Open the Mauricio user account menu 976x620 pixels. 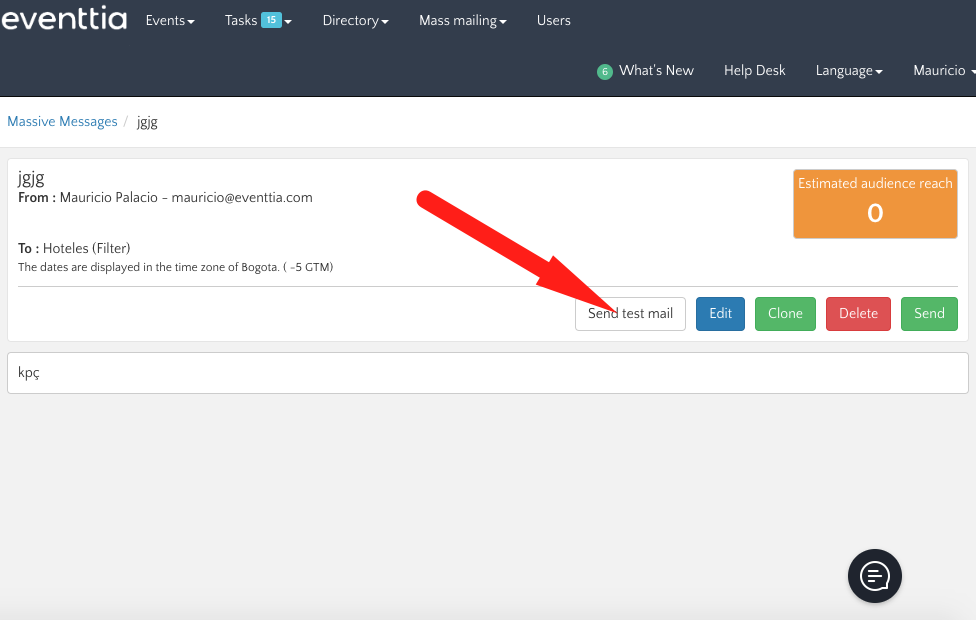[942, 71]
